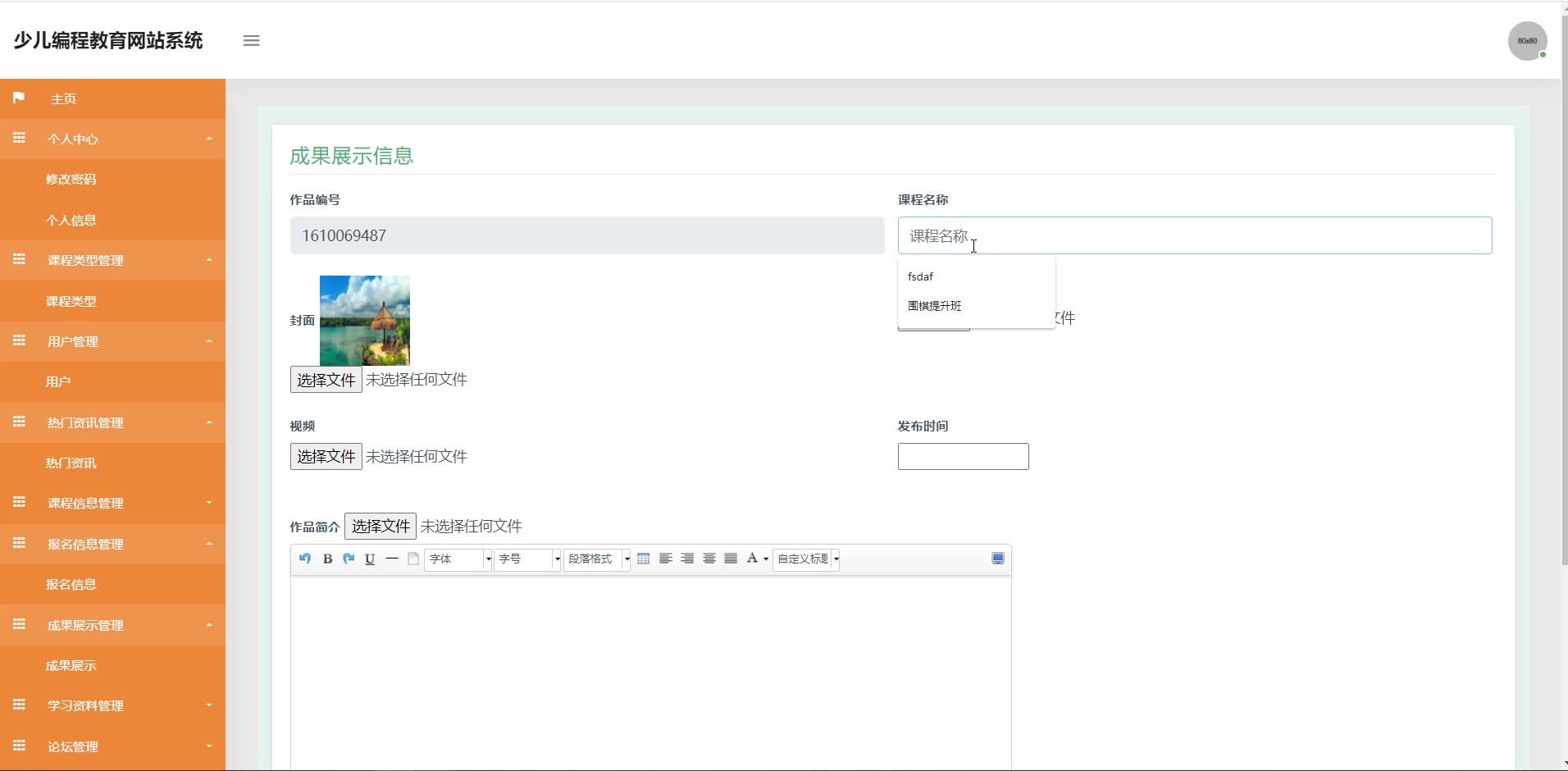Screen dimensions: 1568x771
Task: Click the hamburger menu icon in header
Action: (x=251, y=40)
